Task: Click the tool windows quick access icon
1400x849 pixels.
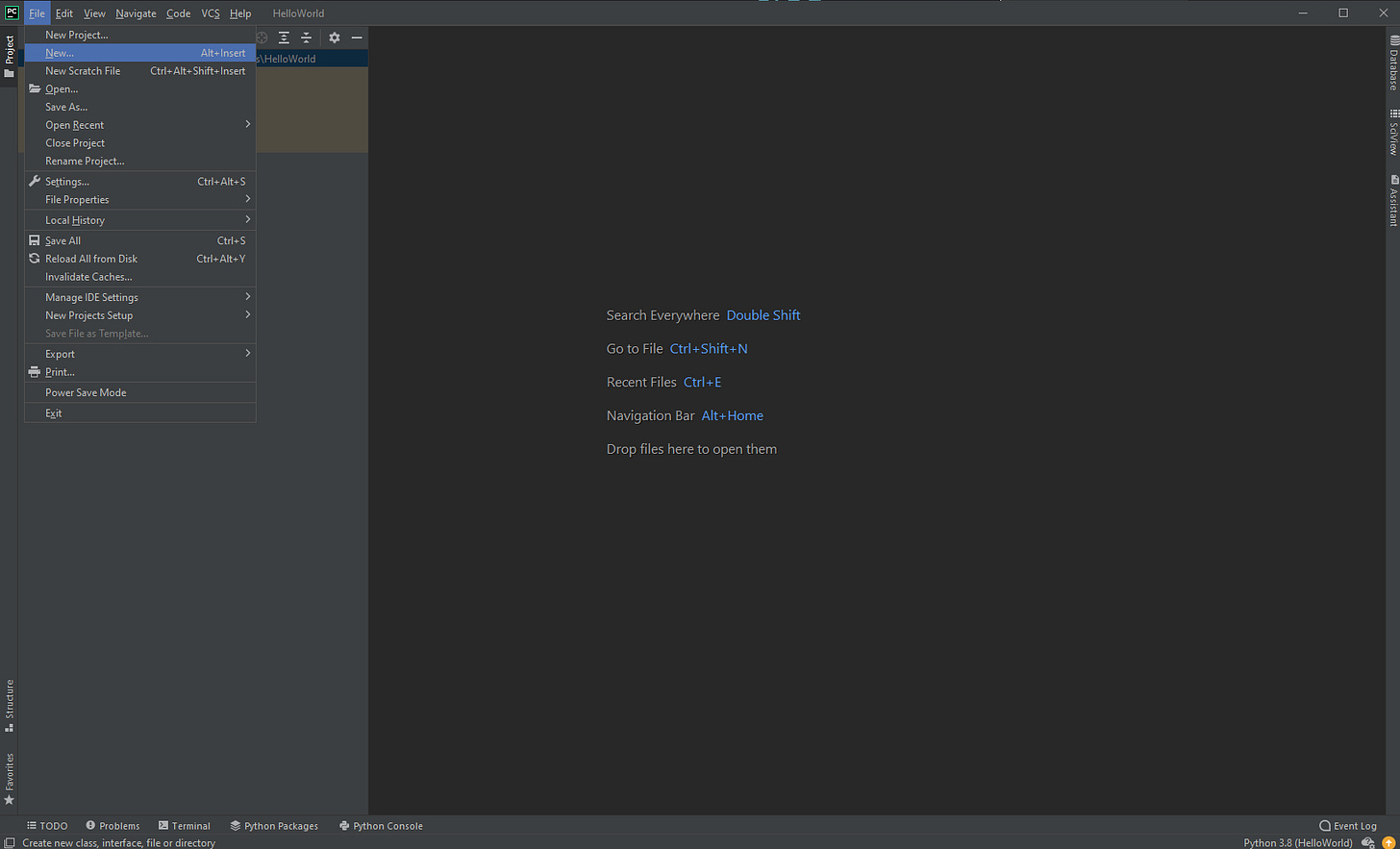Action: pos(9,842)
